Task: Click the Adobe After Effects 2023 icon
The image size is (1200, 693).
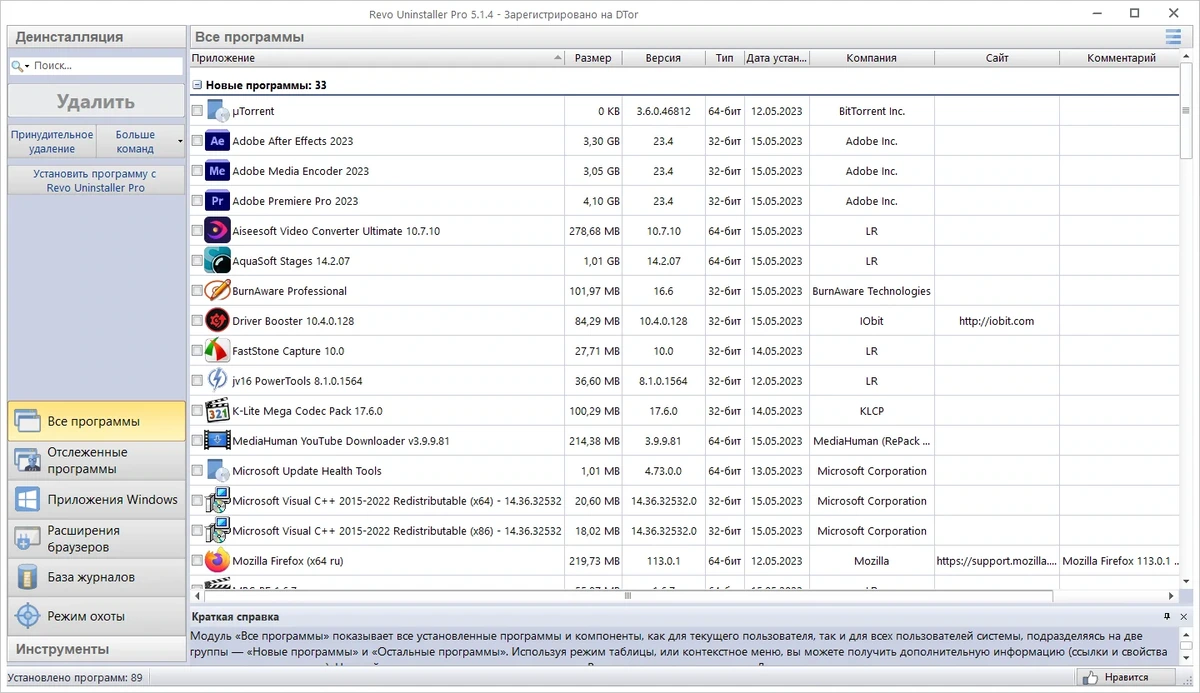Action: [217, 141]
